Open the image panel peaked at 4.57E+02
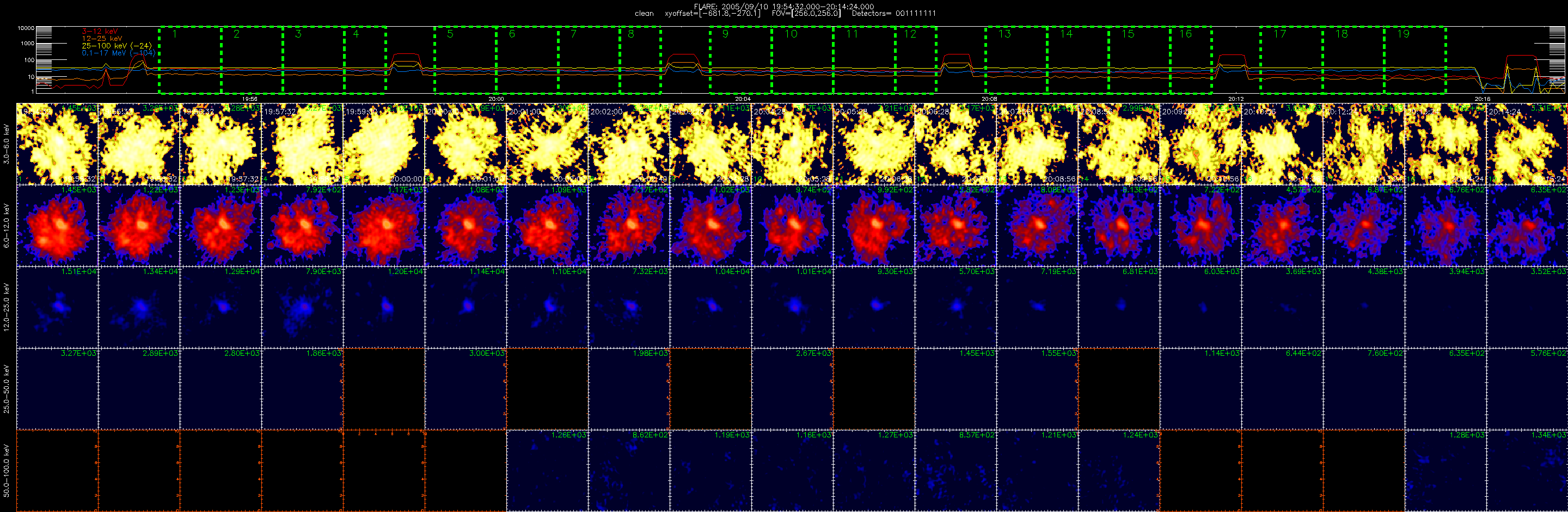 click(x=1283, y=225)
